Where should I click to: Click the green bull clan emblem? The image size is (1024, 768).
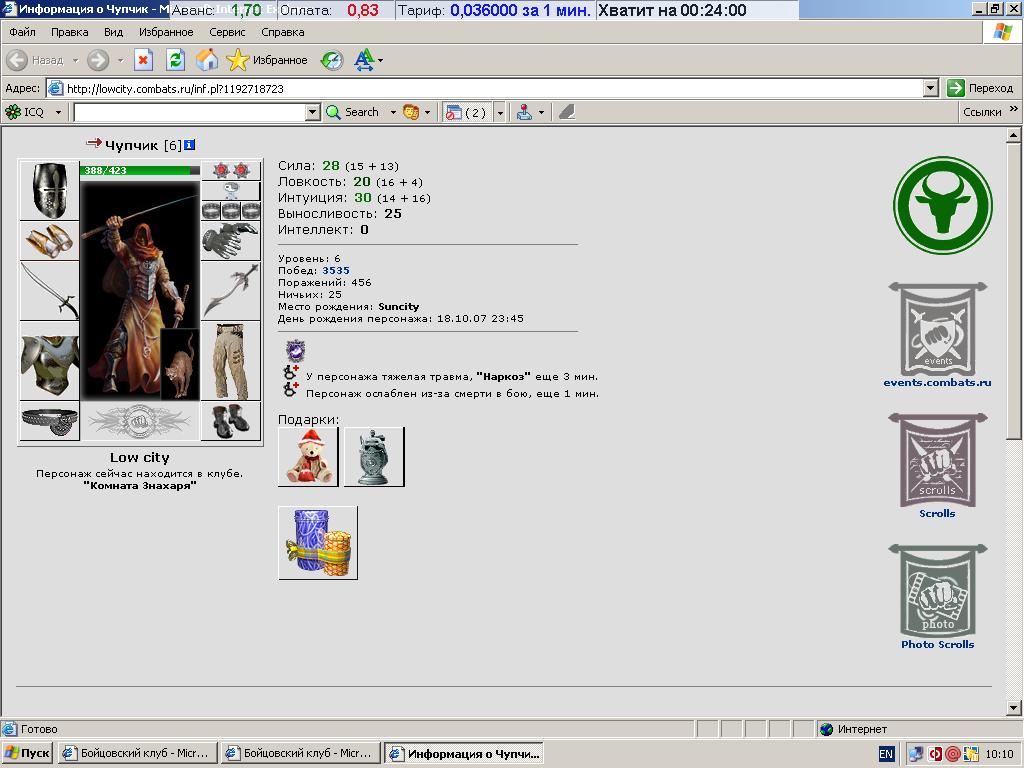[942, 205]
